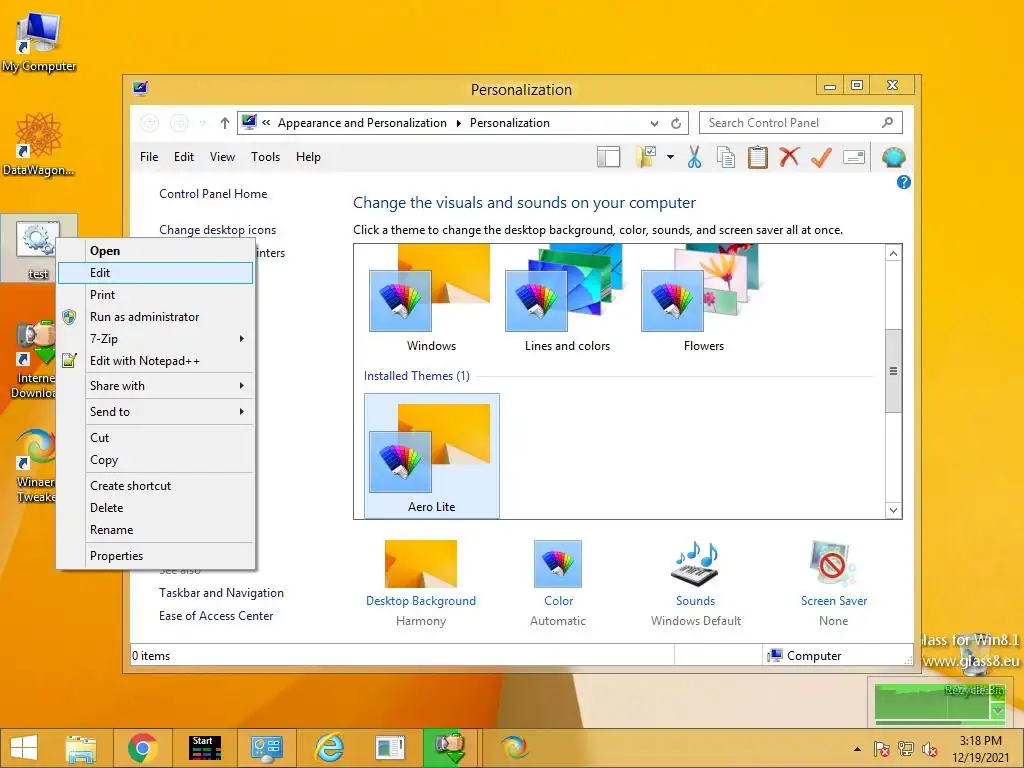Choose Run as administrator
The height and width of the screenshot is (768, 1024).
click(x=155, y=317)
